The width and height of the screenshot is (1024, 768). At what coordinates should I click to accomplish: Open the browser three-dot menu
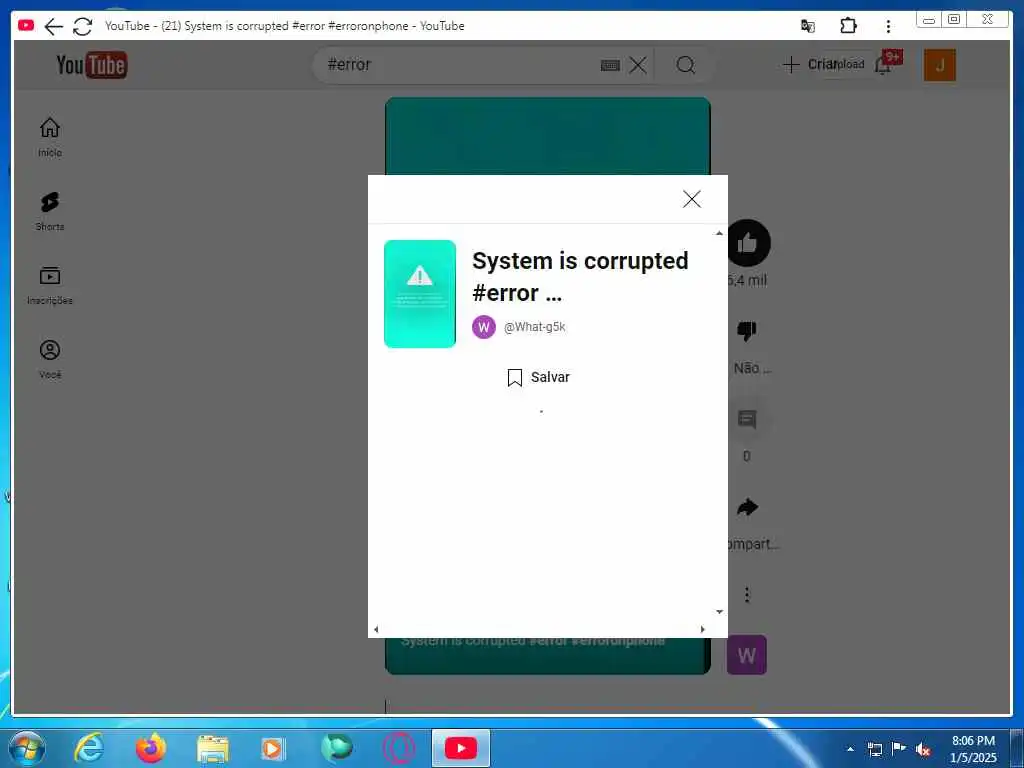(888, 26)
